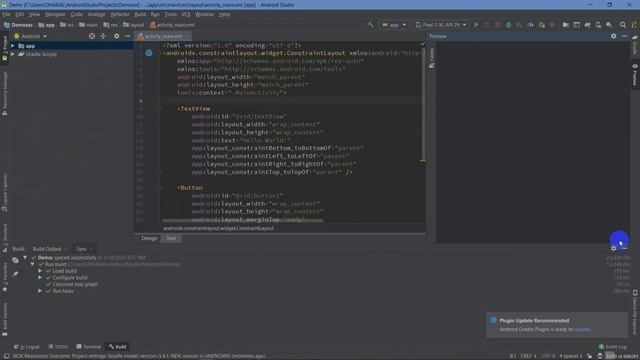Click the editor horizontal scrollbar
This screenshot has width=640, height=360.
pyautogui.click(x=242, y=220)
